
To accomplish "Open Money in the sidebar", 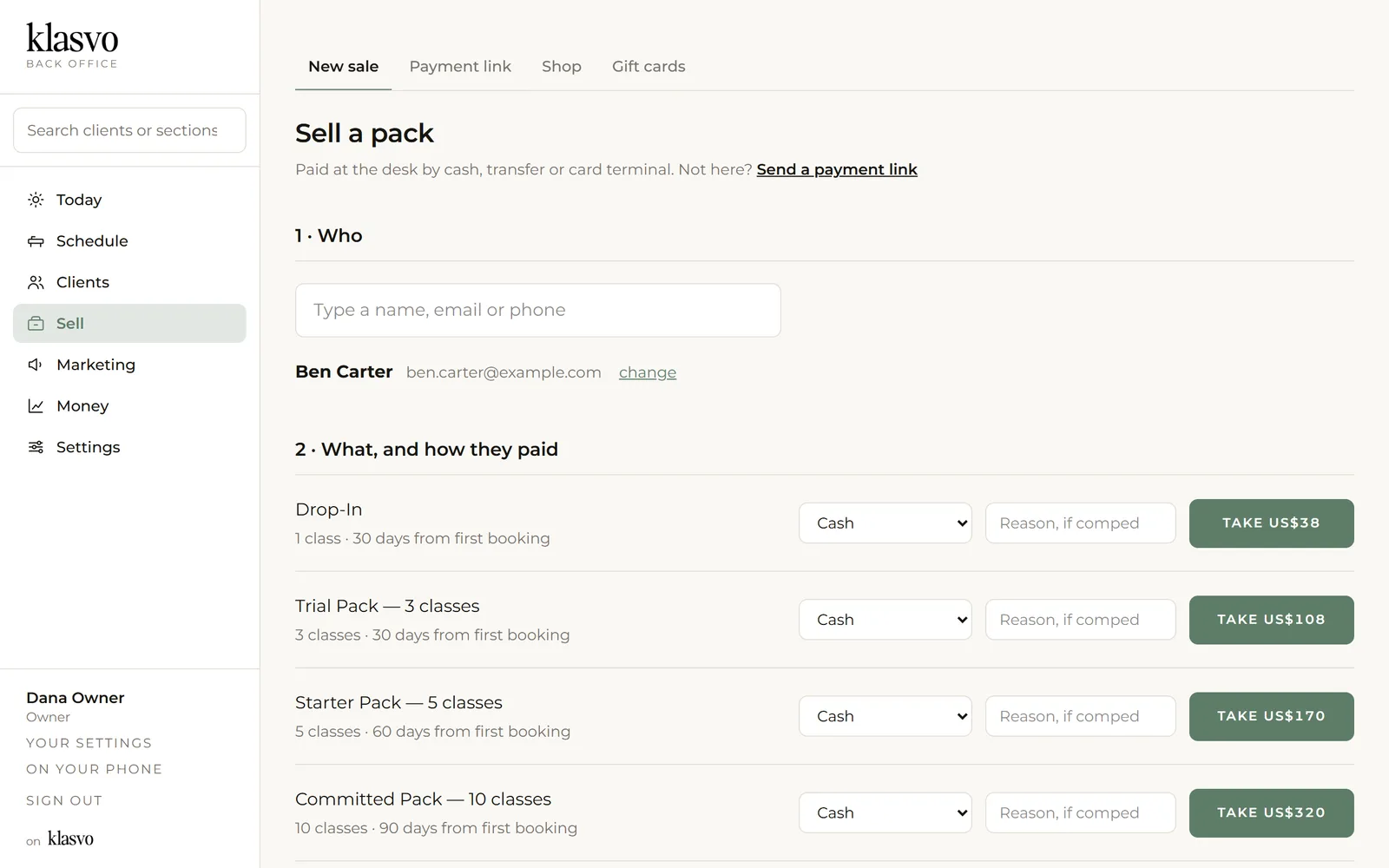I will (x=129, y=406).
